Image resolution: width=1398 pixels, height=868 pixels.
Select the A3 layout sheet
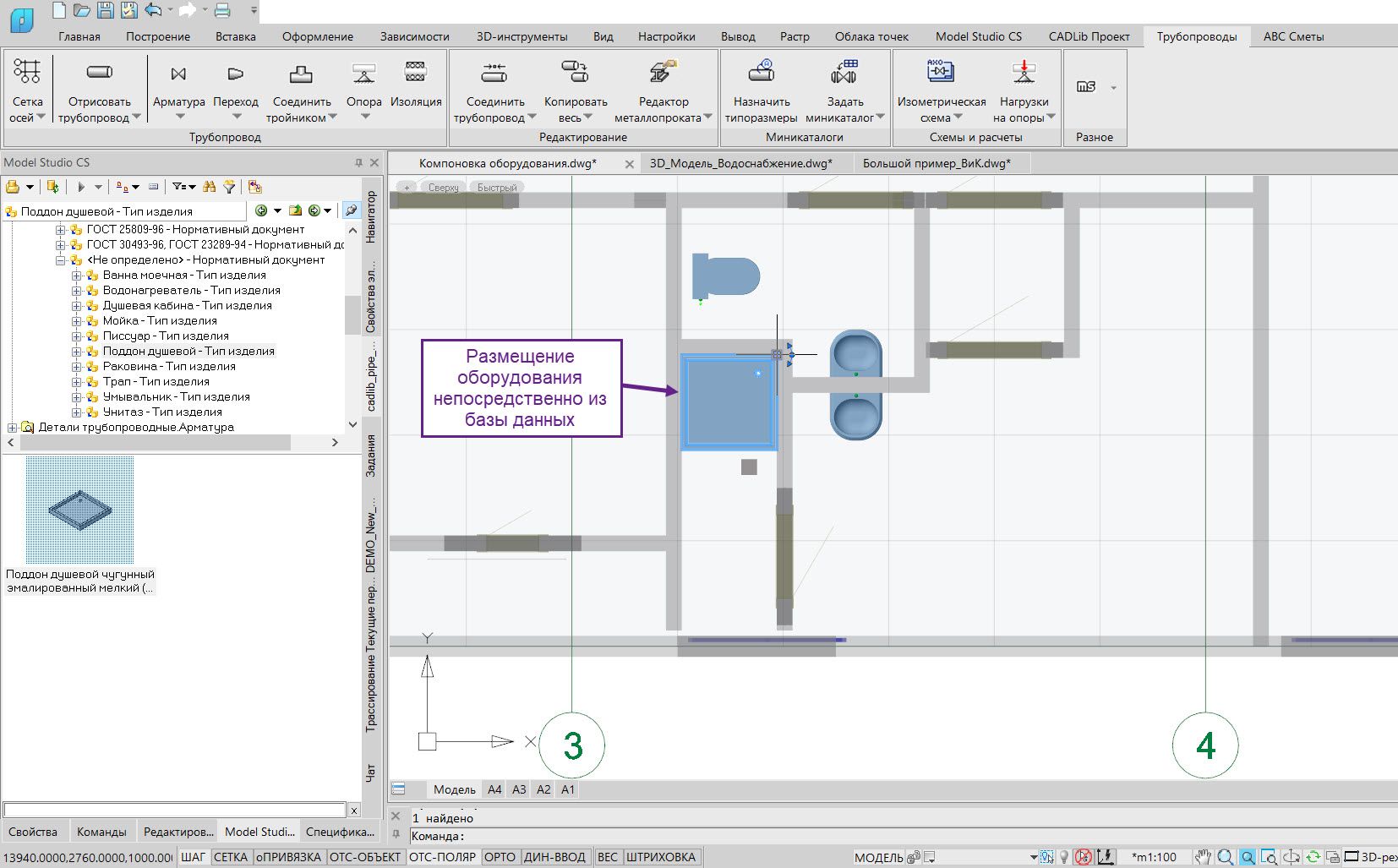[519, 789]
